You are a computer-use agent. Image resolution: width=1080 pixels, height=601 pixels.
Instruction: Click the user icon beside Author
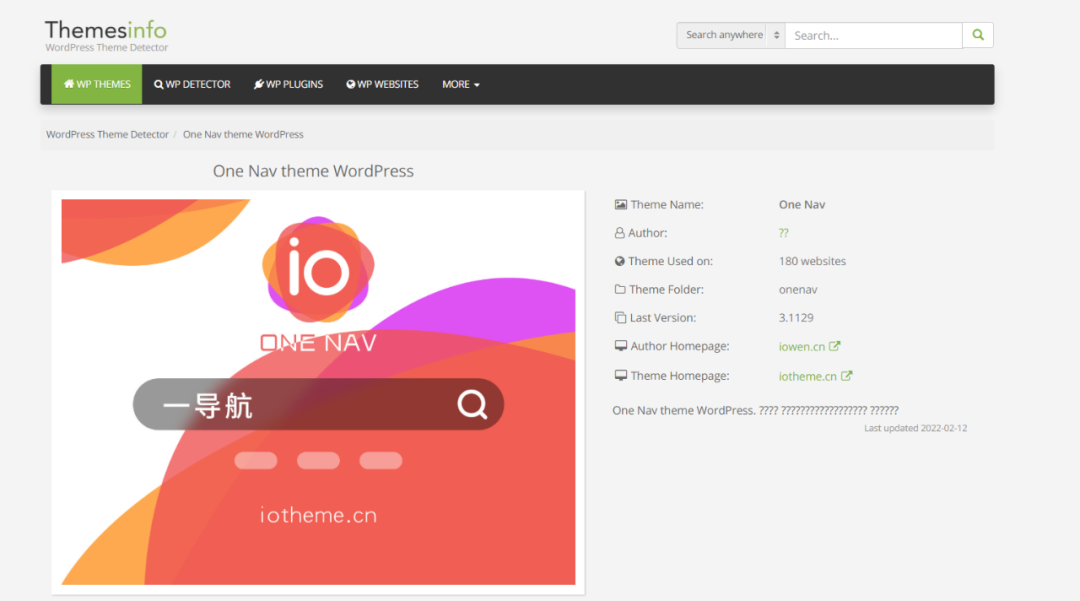[620, 232]
